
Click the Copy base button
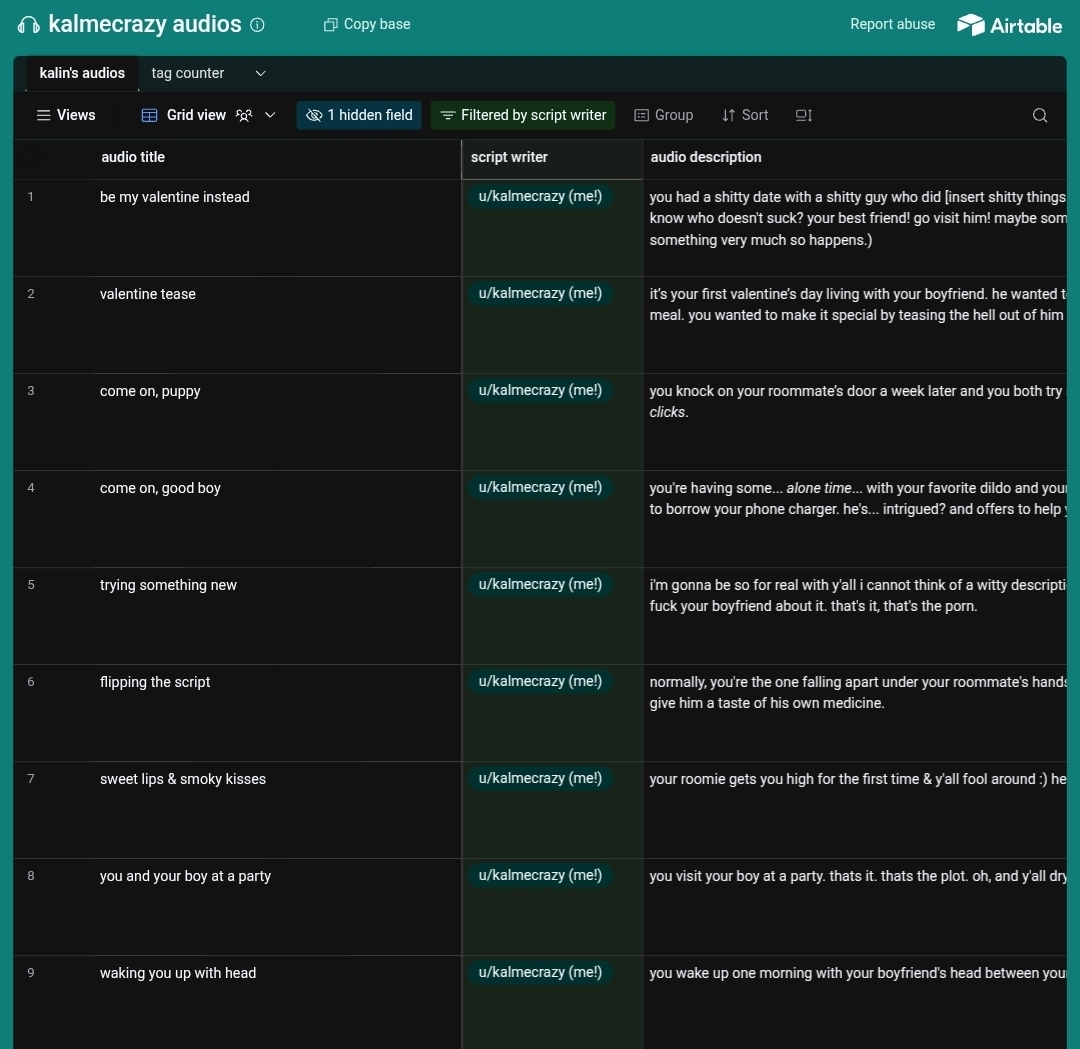point(367,24)
